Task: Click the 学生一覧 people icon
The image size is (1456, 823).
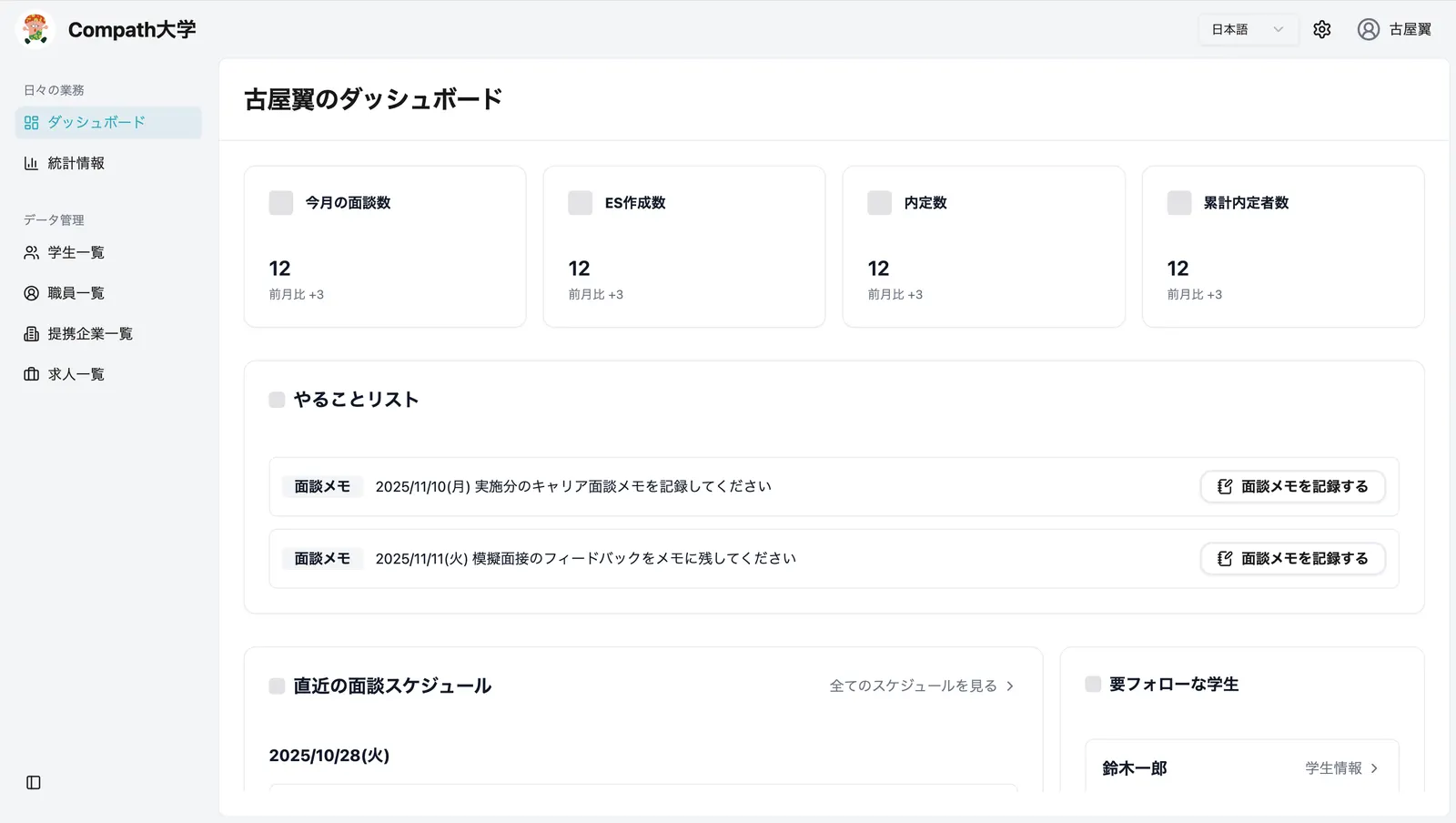Action: tap(32, 252)
